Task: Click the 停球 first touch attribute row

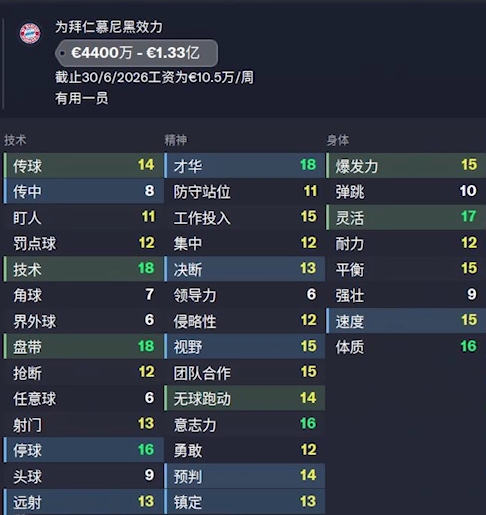Action: point(83,450)
